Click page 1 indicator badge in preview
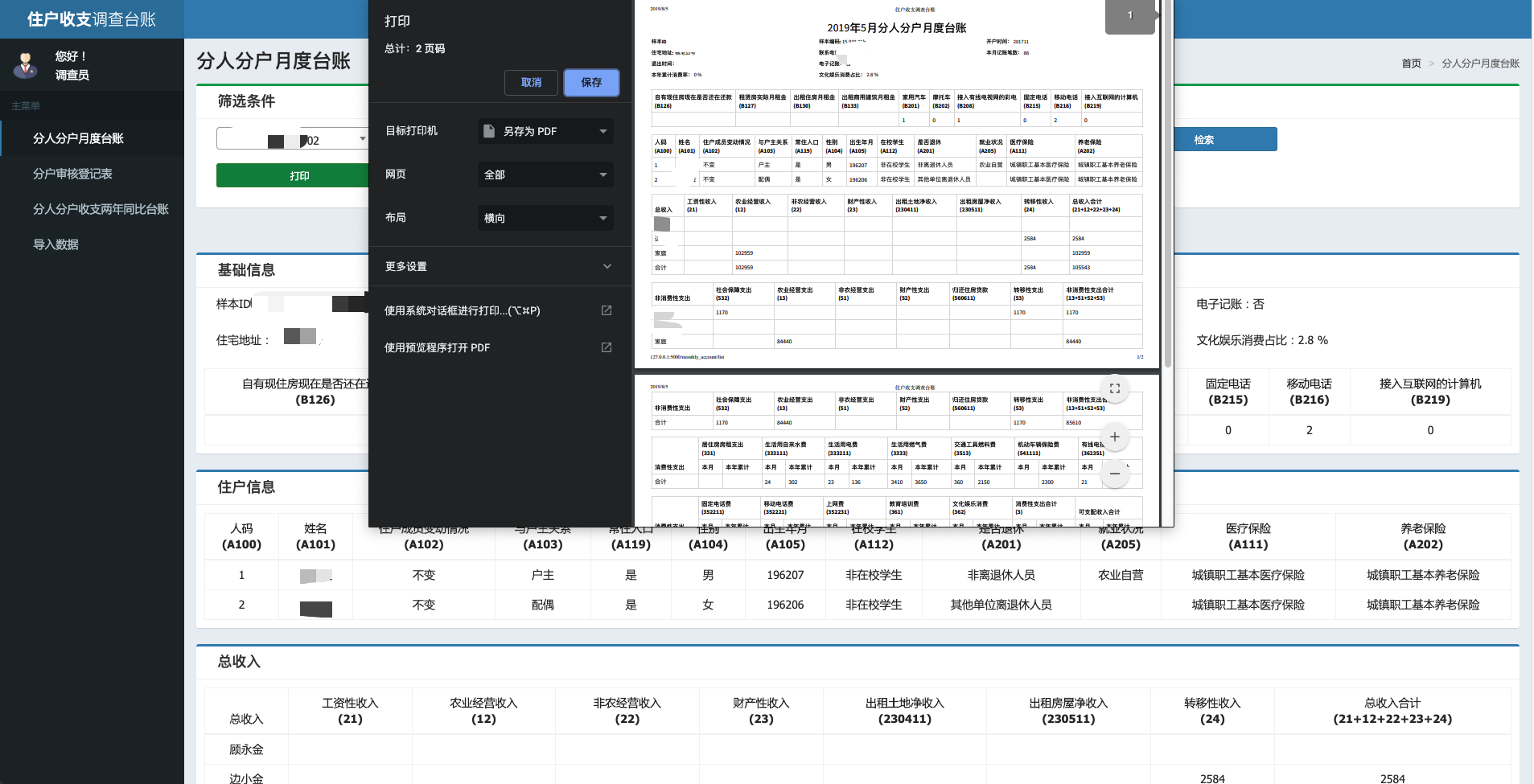This screenshot has height=784, width=1534. [x=1129, y=15]
